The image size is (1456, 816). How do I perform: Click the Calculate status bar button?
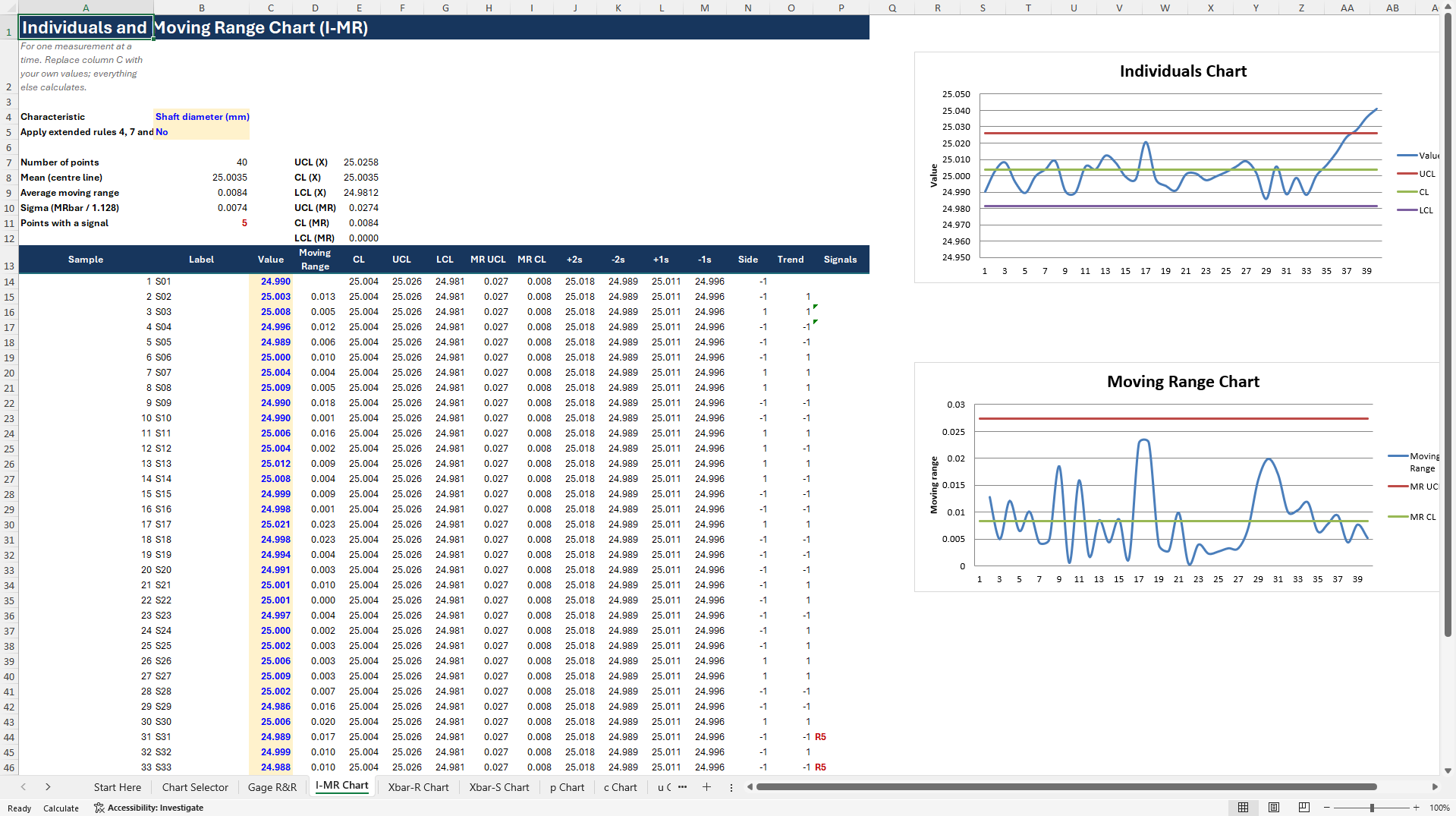tap(61, 808)
